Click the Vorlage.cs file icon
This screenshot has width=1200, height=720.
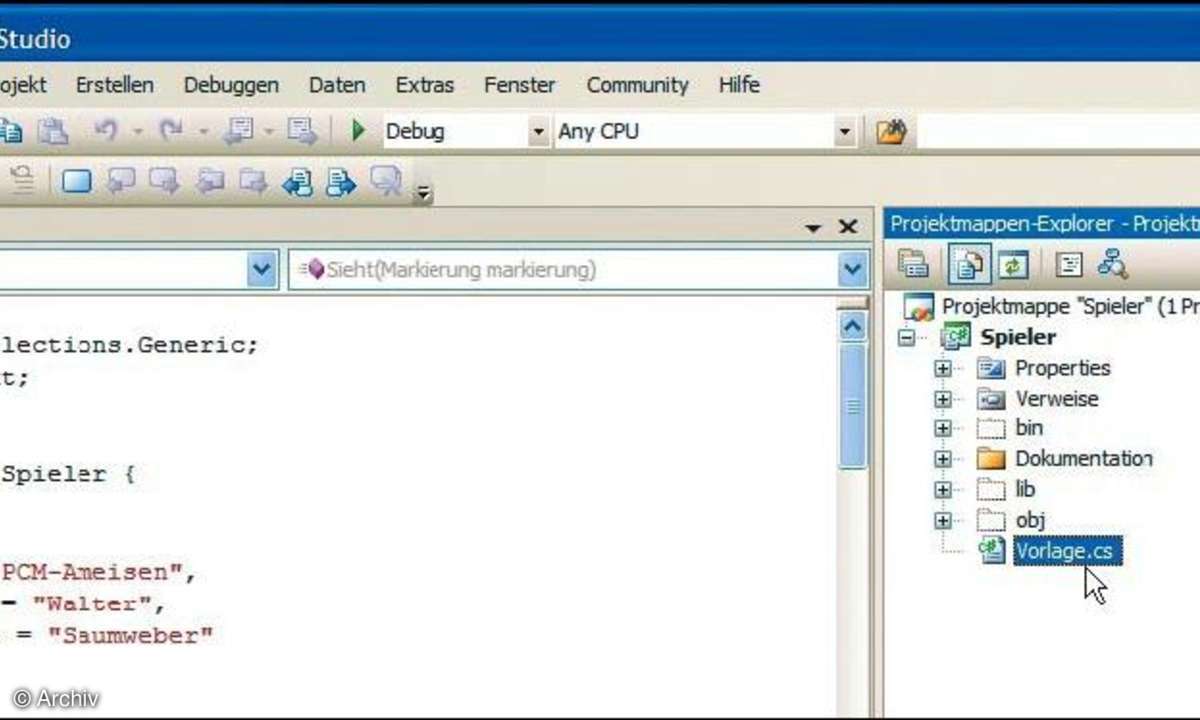[x=992, y=550]
